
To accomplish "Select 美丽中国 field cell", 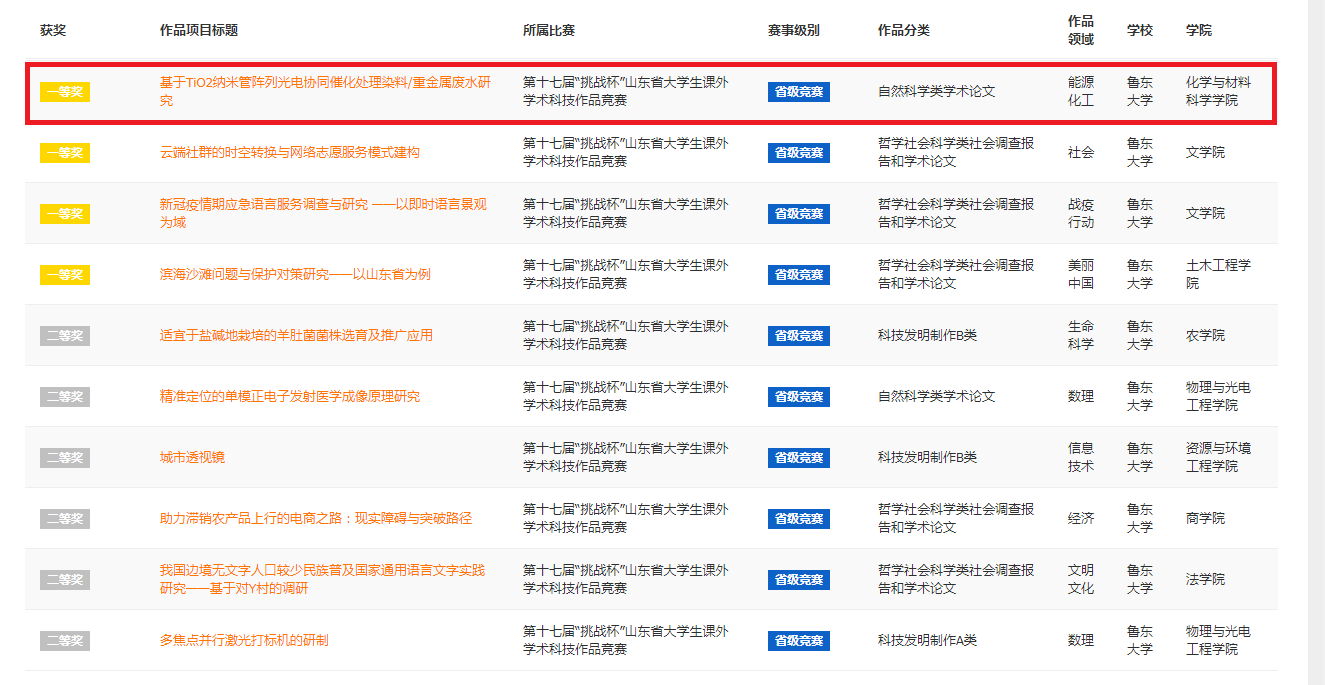I will coord(1081,274).
